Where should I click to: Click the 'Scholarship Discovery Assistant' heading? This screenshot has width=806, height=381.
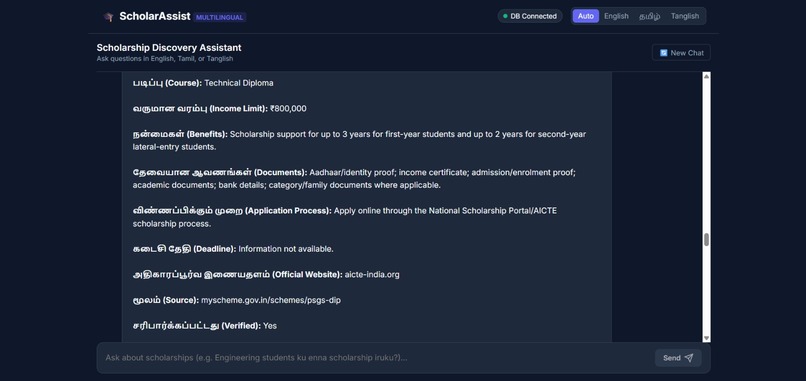click(169, 48)
